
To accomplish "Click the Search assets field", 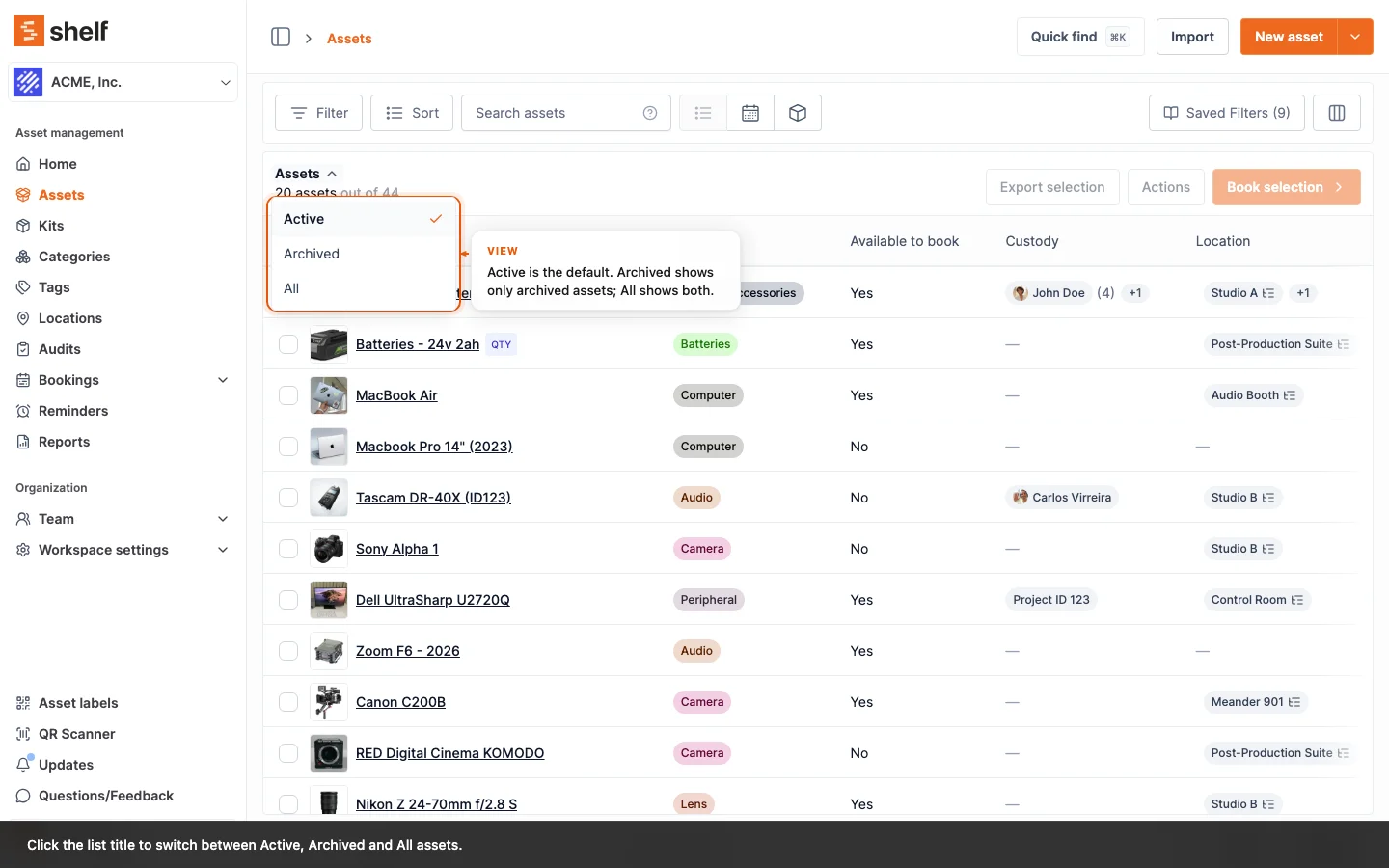I will tap(566, 113).
